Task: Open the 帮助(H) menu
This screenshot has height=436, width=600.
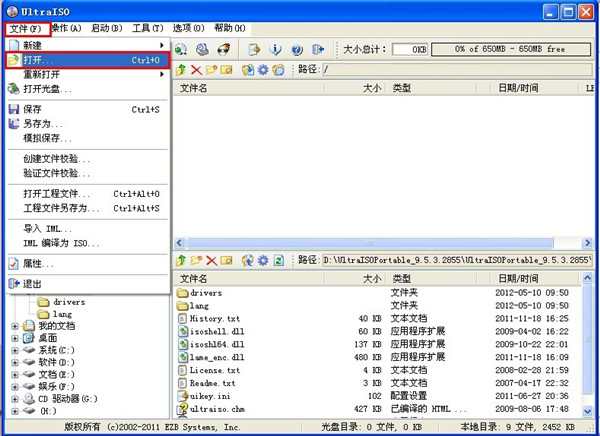Action: pyautogui.click(x=230, y=28)
